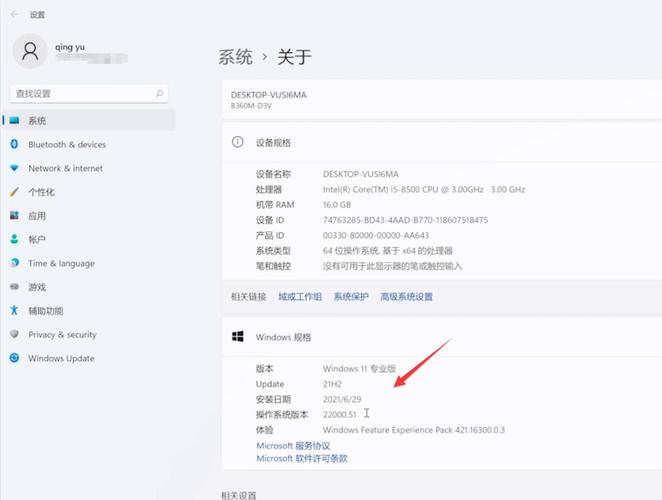The image size is (662, 500).
Task: Click the Update value 21H2
Action: 332,384
